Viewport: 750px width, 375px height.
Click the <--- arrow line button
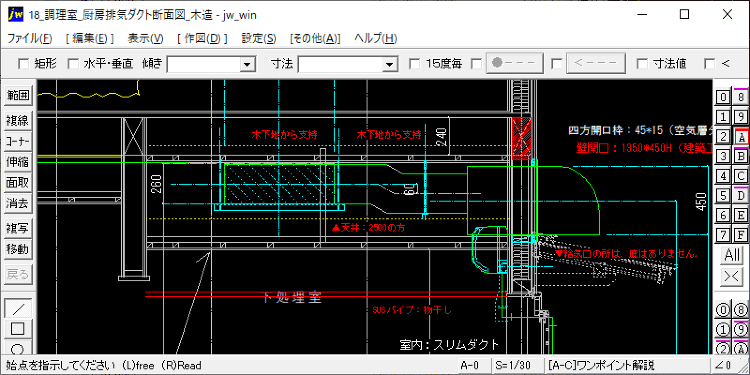[x=596, y=63]
